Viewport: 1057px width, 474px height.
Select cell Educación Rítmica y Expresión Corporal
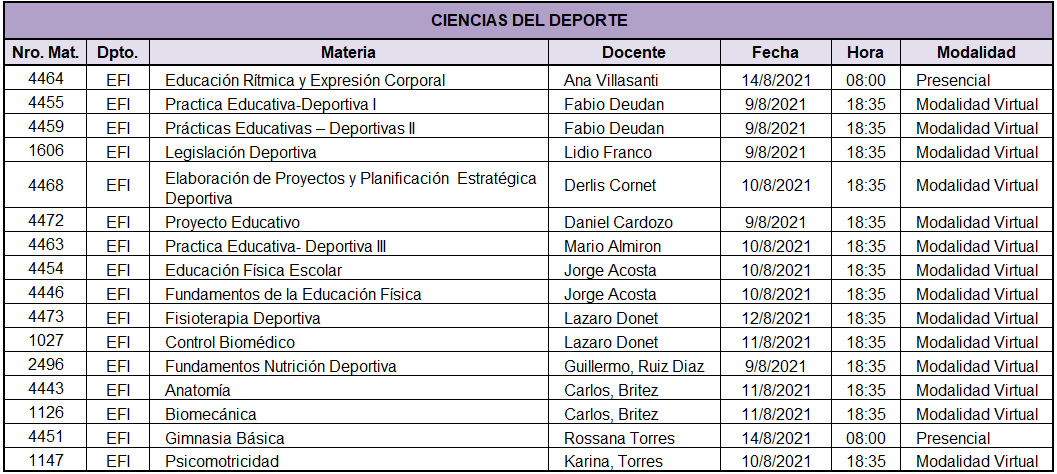[349, 80]
